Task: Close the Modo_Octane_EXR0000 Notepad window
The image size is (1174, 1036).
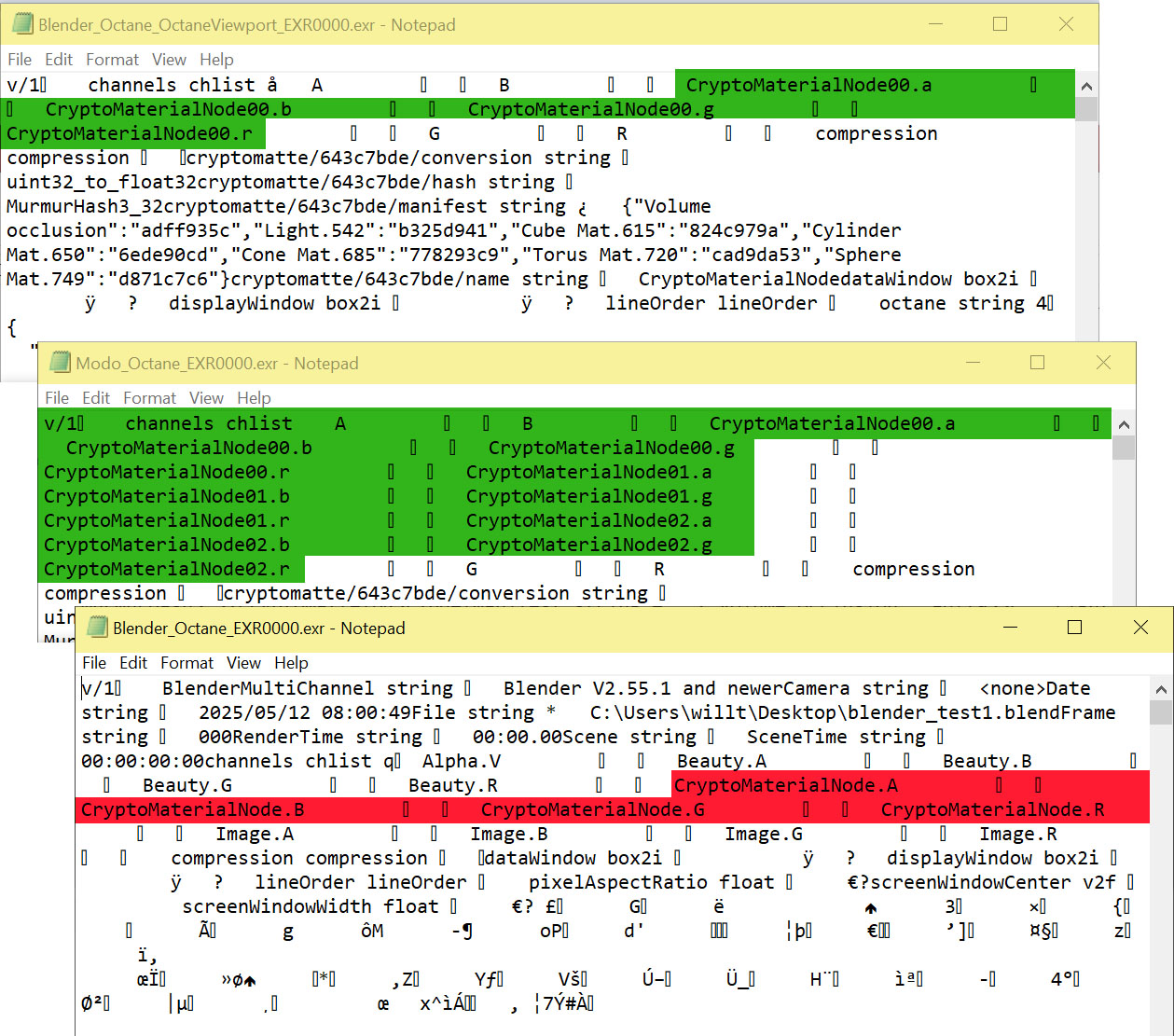Action: [1103, 363]
